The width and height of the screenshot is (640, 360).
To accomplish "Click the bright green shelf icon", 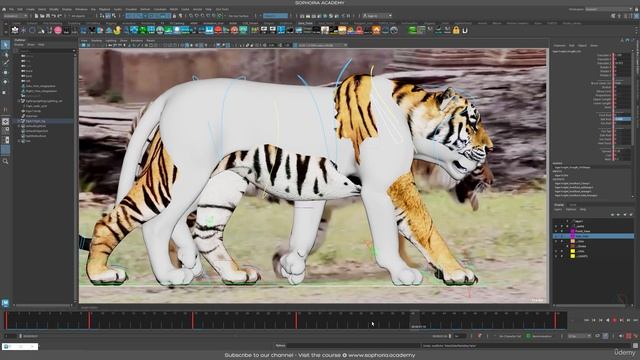I will pyautogui.click(x=413, y=30).
